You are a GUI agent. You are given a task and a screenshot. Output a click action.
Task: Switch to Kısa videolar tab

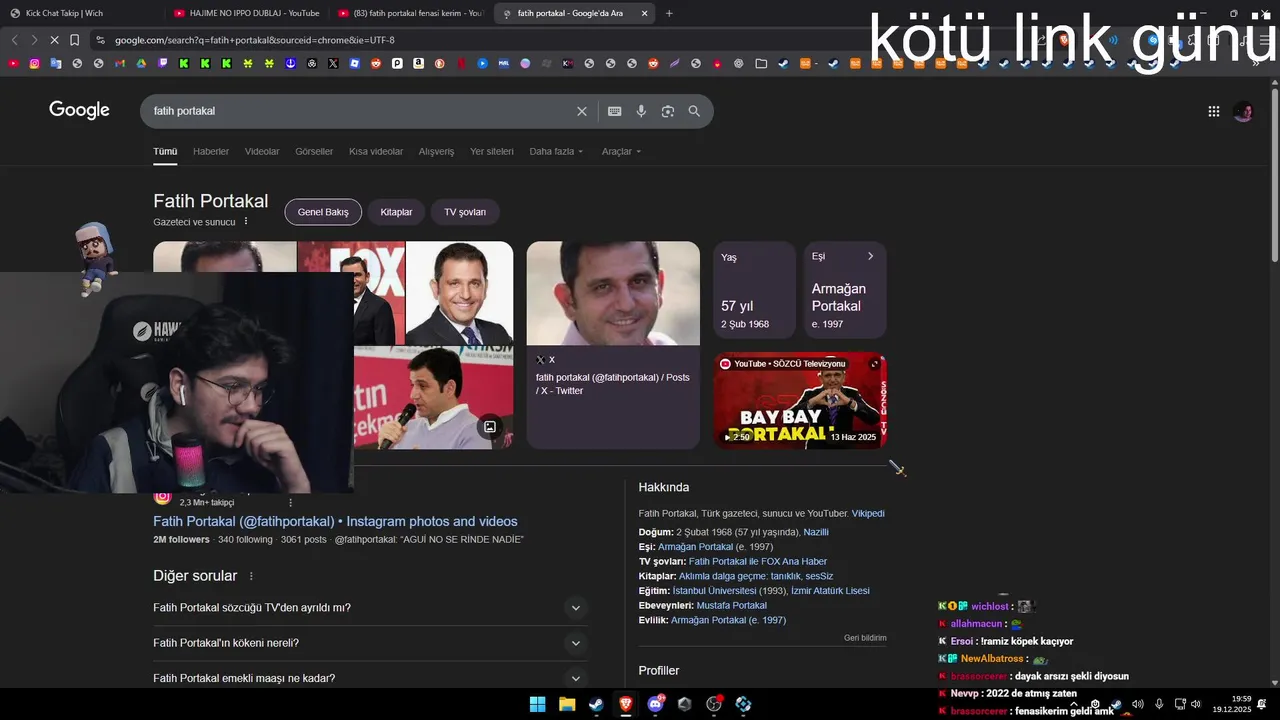376,152
